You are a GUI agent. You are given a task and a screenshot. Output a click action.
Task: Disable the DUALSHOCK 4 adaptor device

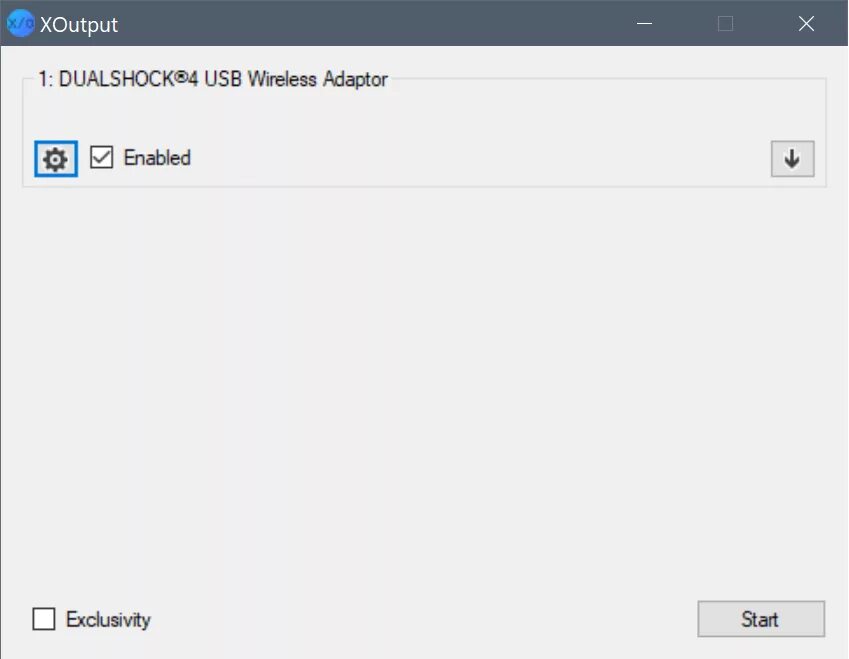101,158
